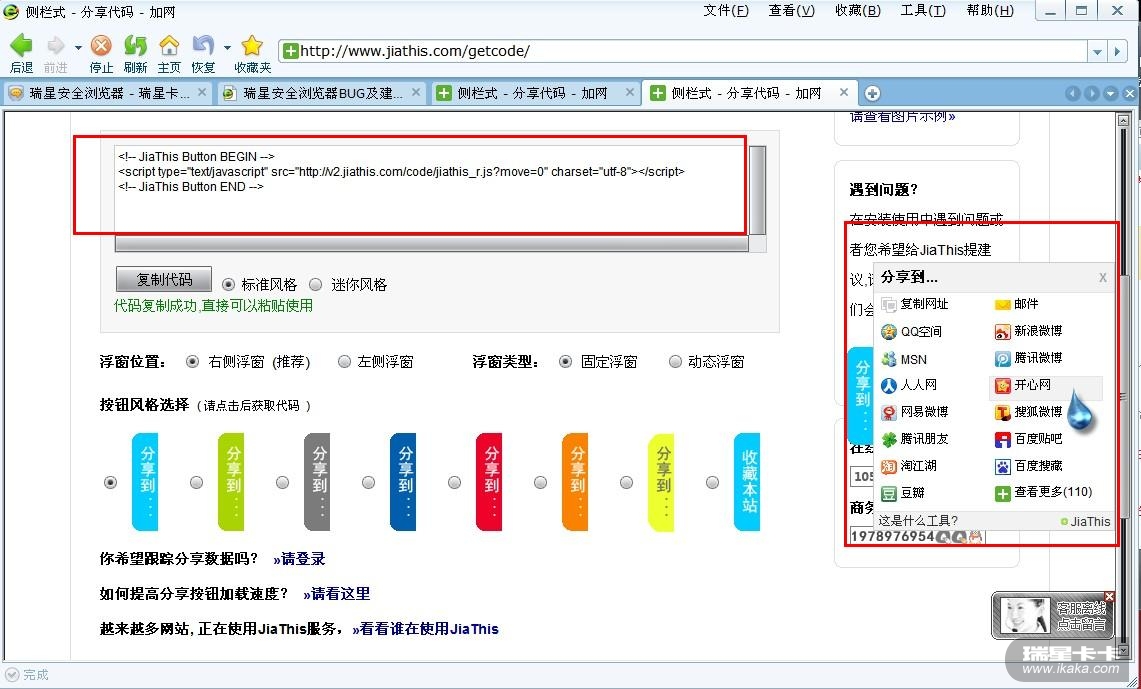Go to the Home page (主页) icon

pyautogui.click(x=169, y=46)
